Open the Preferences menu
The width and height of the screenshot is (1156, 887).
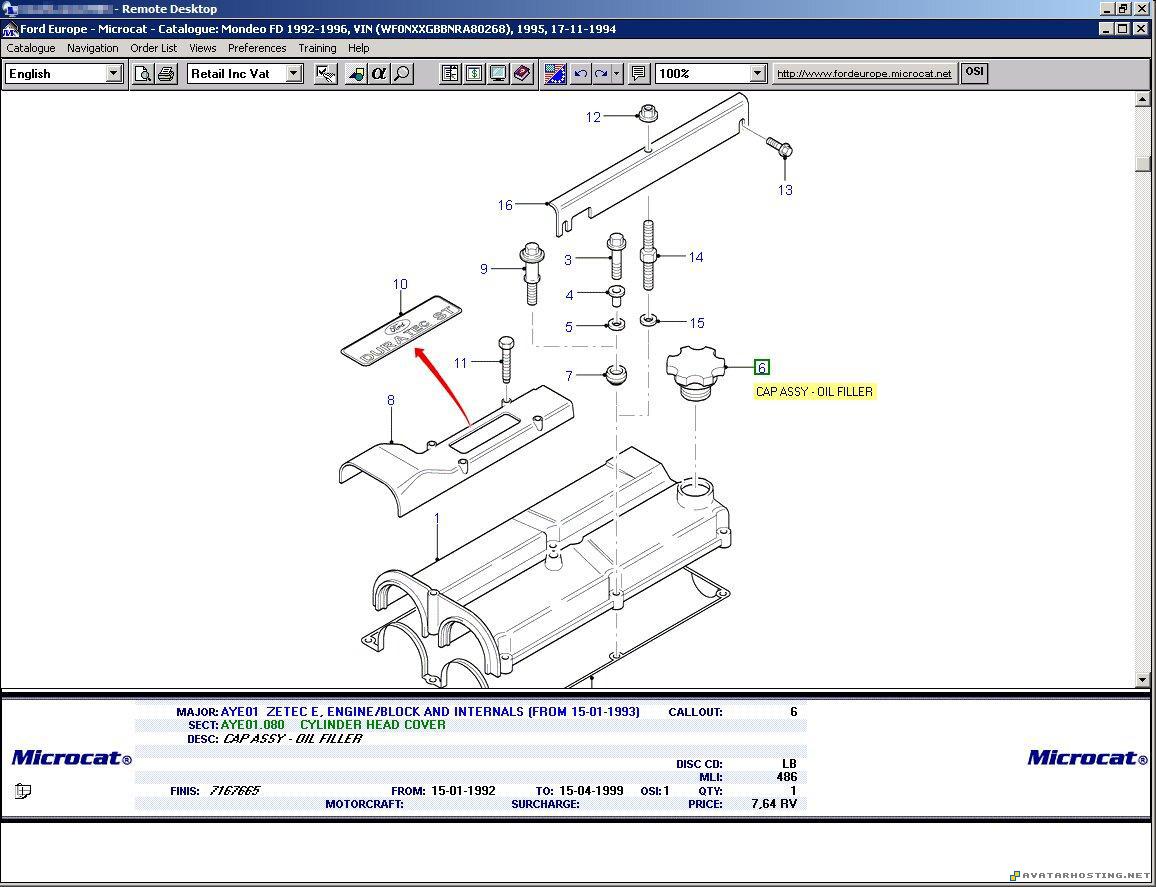click(257, 48)
